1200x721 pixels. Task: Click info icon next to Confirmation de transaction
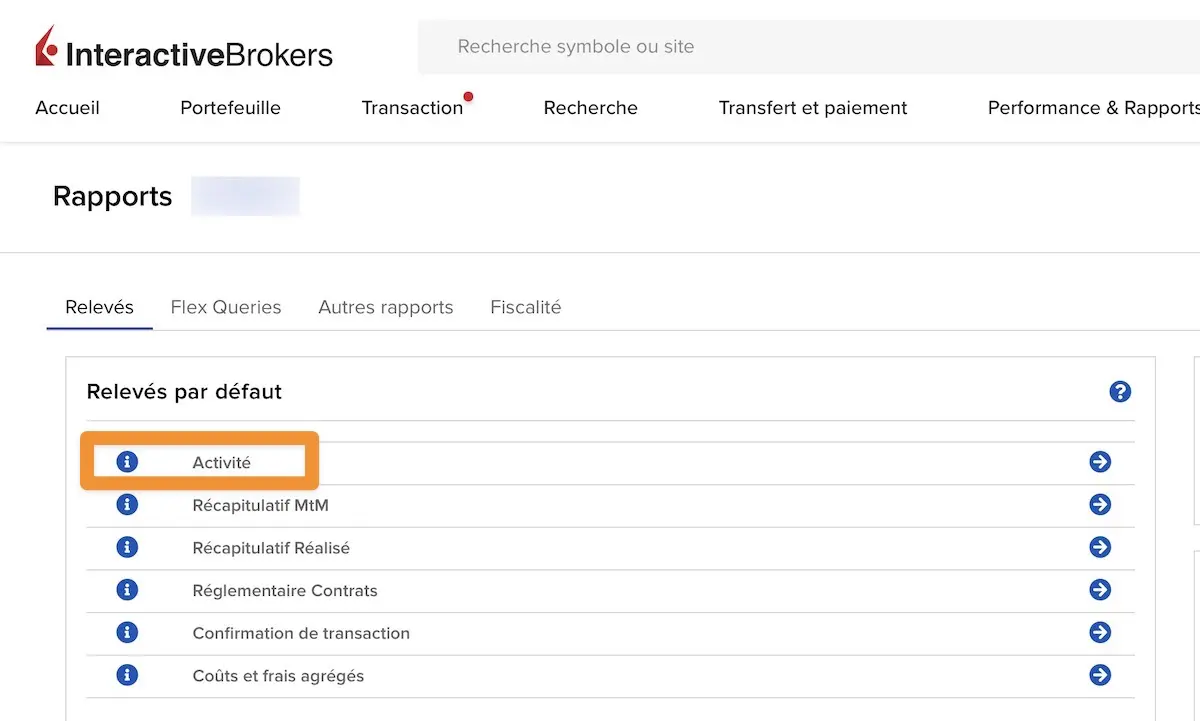click(127, 633)
